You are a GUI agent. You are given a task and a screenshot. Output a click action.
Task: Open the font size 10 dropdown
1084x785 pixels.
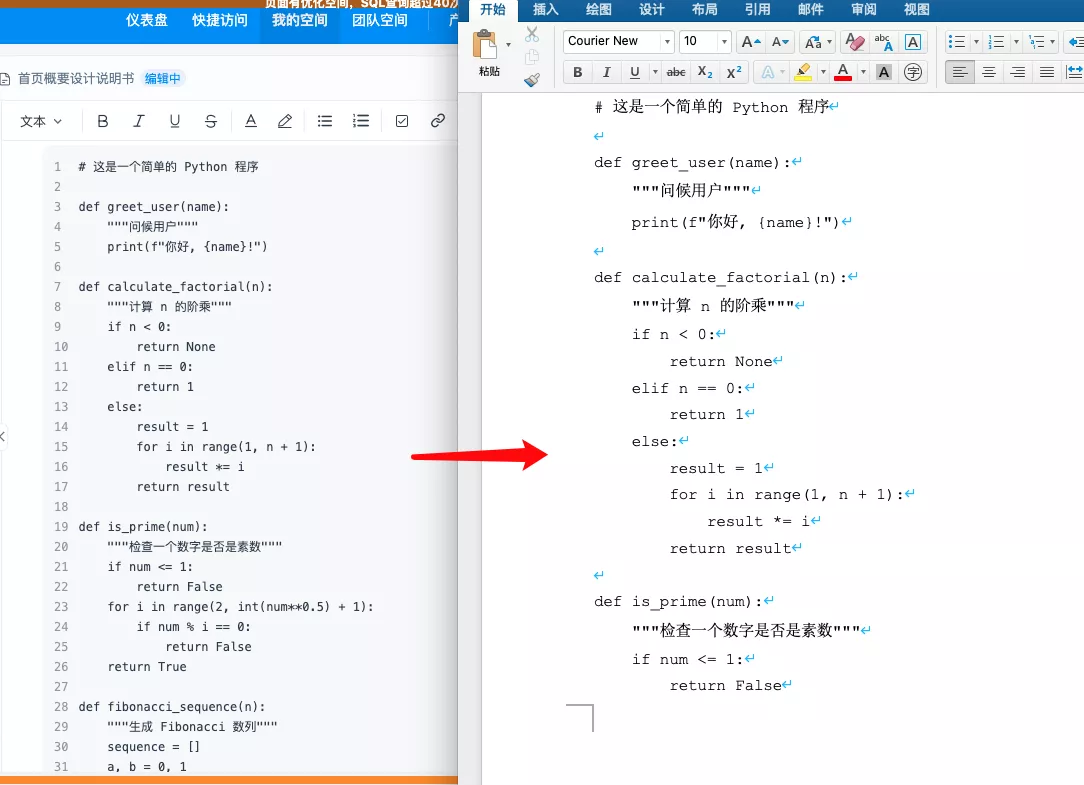[x=724, y=41]
